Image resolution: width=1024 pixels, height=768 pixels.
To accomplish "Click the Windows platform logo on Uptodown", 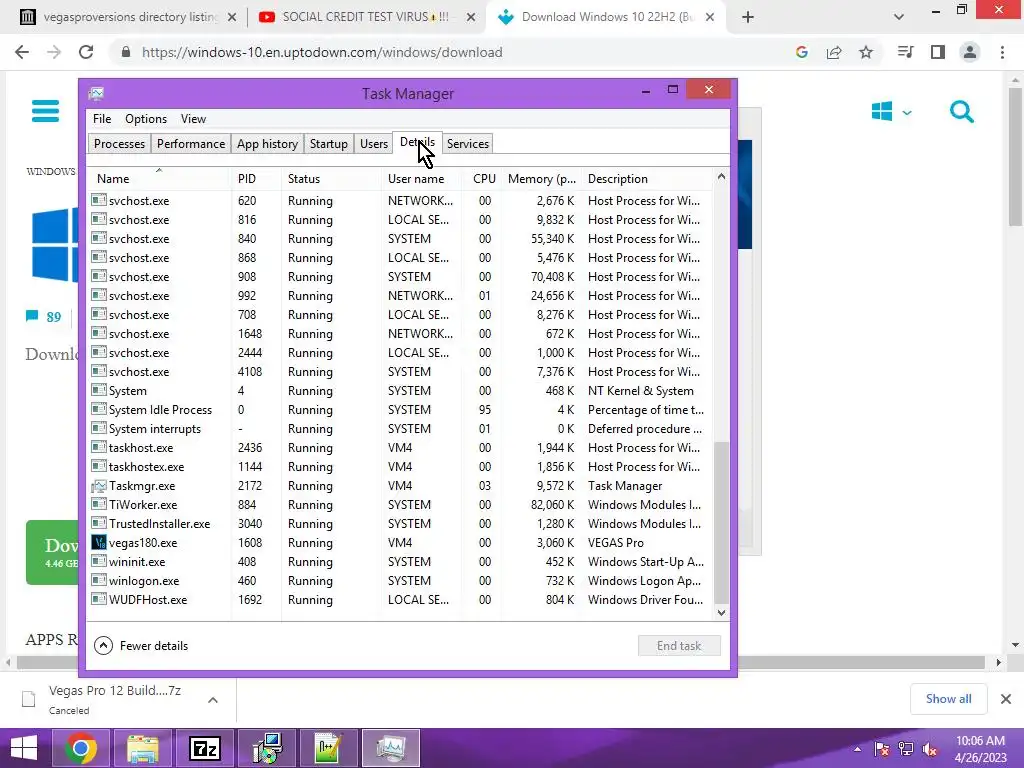I will pos(882,112).
